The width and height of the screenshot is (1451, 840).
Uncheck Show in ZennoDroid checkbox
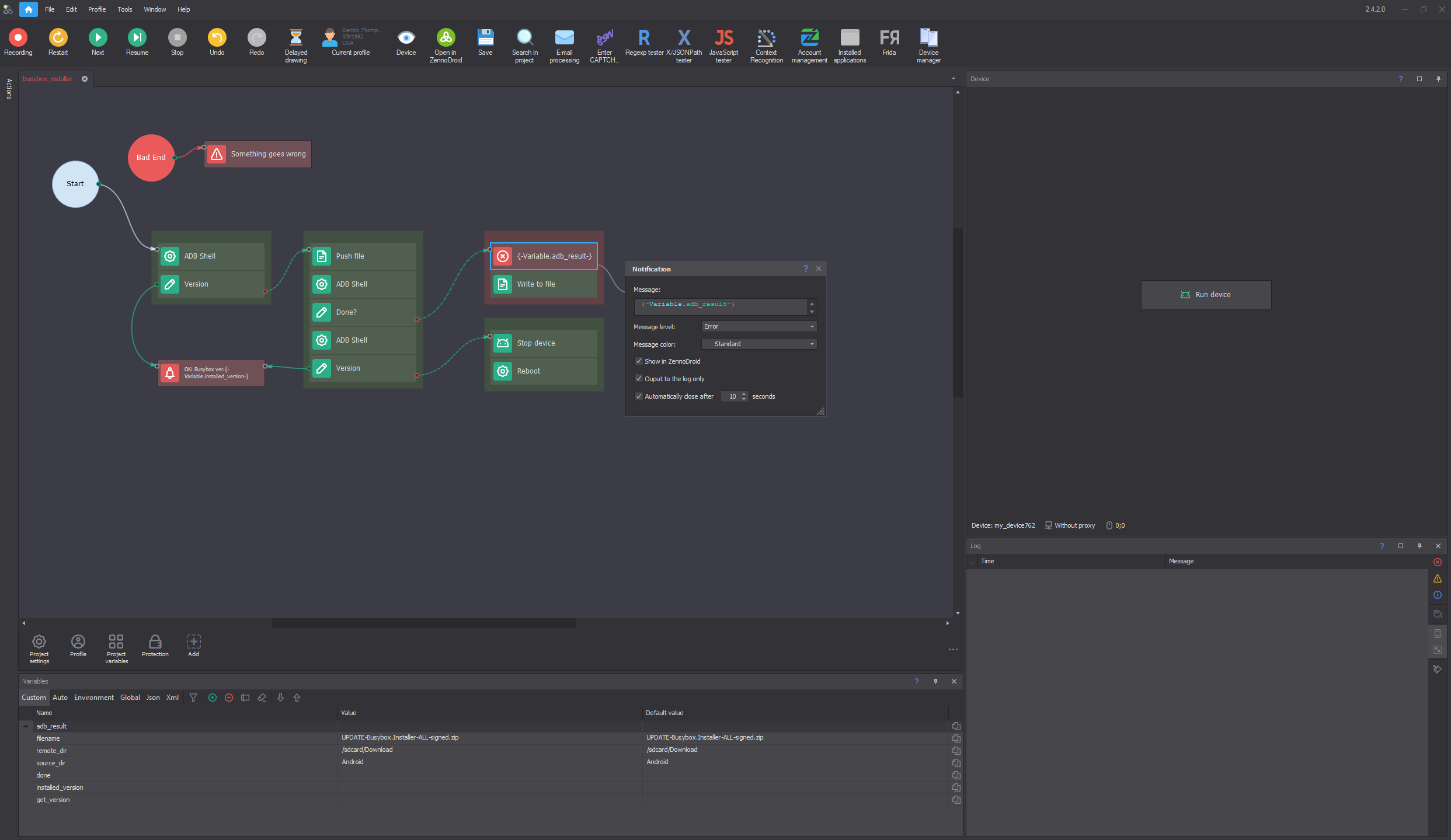[x=639, y=361]
